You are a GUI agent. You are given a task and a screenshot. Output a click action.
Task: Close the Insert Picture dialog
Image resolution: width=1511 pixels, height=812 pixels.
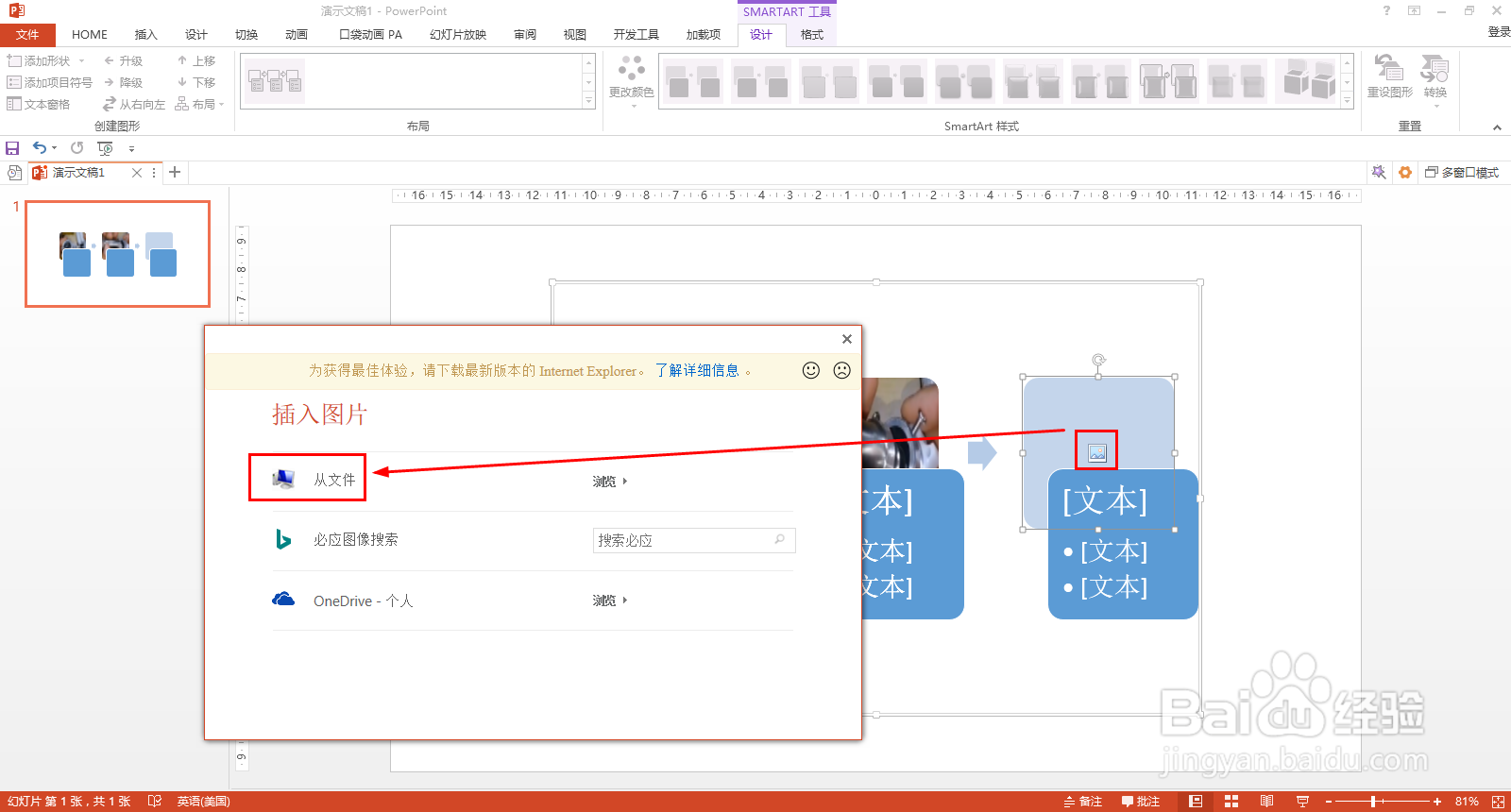[x=847, y=339]
